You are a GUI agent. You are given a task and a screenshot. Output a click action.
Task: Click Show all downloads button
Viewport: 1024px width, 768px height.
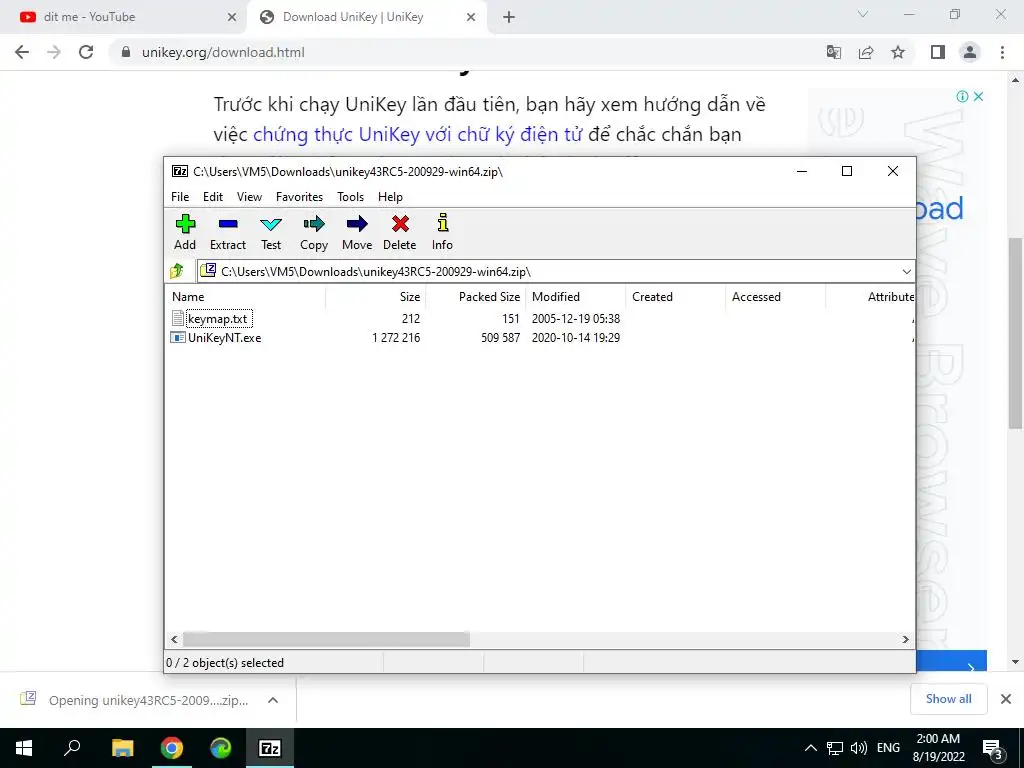(948, 699)
